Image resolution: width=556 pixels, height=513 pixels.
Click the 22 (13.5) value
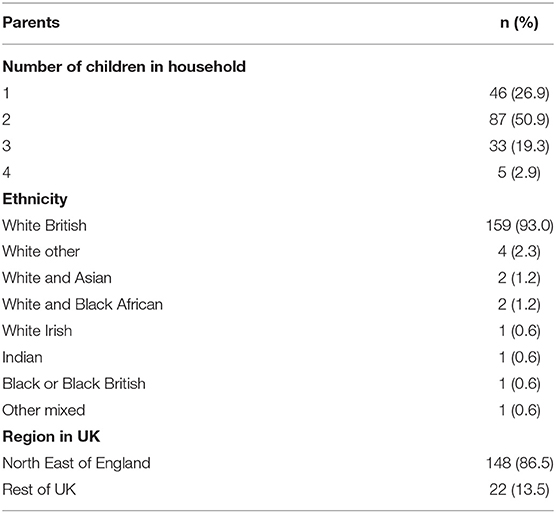(x=519, y=490)
